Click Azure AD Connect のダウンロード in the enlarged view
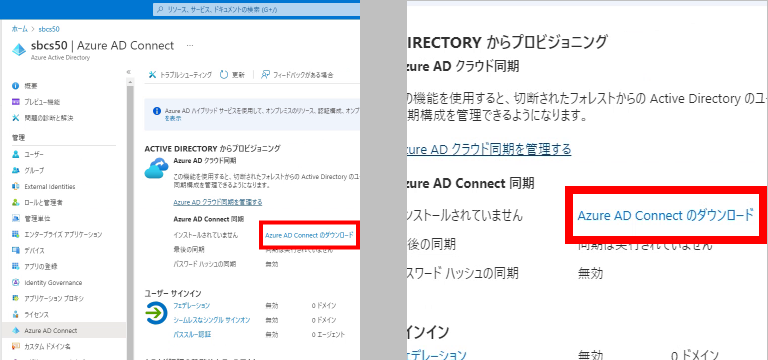The image size is (768, 360). click(666, 215)
